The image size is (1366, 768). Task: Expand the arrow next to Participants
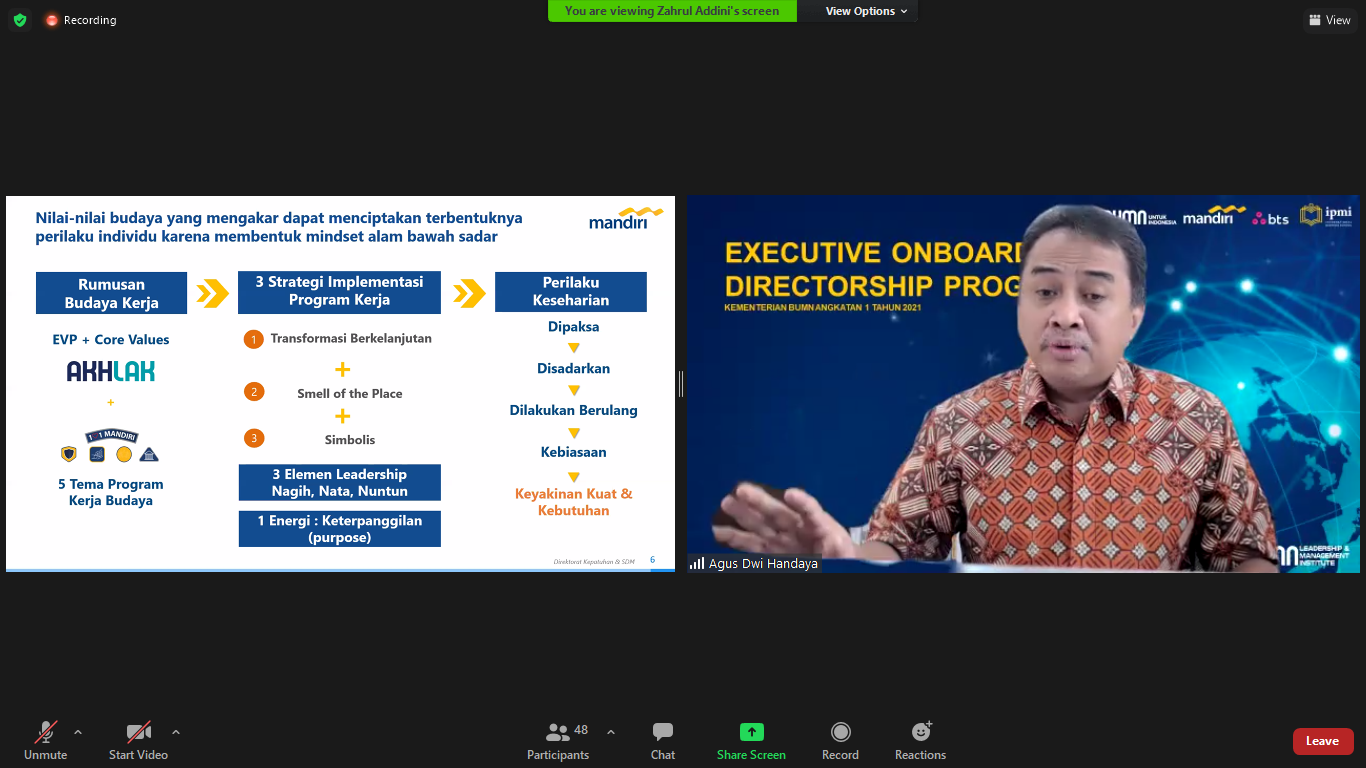coord(611,732)
